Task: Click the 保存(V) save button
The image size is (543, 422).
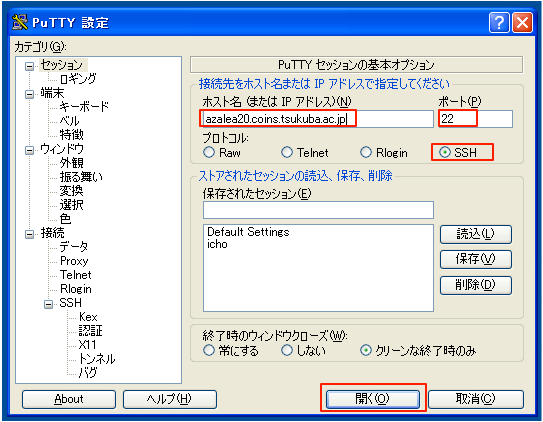Action: tap(476, 259)
